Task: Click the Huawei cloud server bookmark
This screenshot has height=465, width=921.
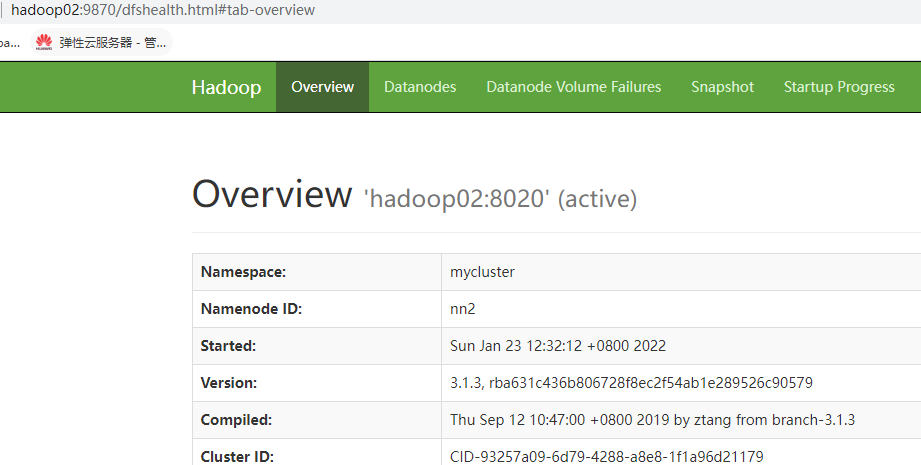Action: pos(101,42)
